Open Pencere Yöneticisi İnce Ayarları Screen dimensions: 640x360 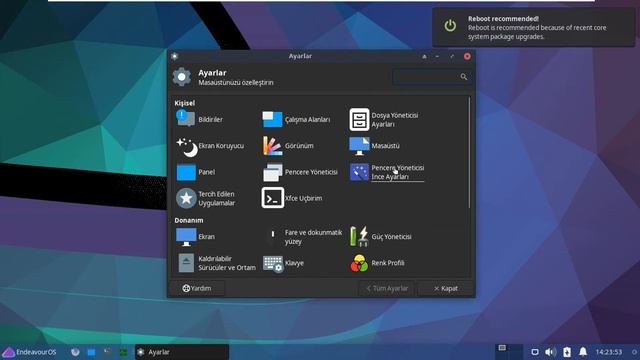[x=387, y=172]
